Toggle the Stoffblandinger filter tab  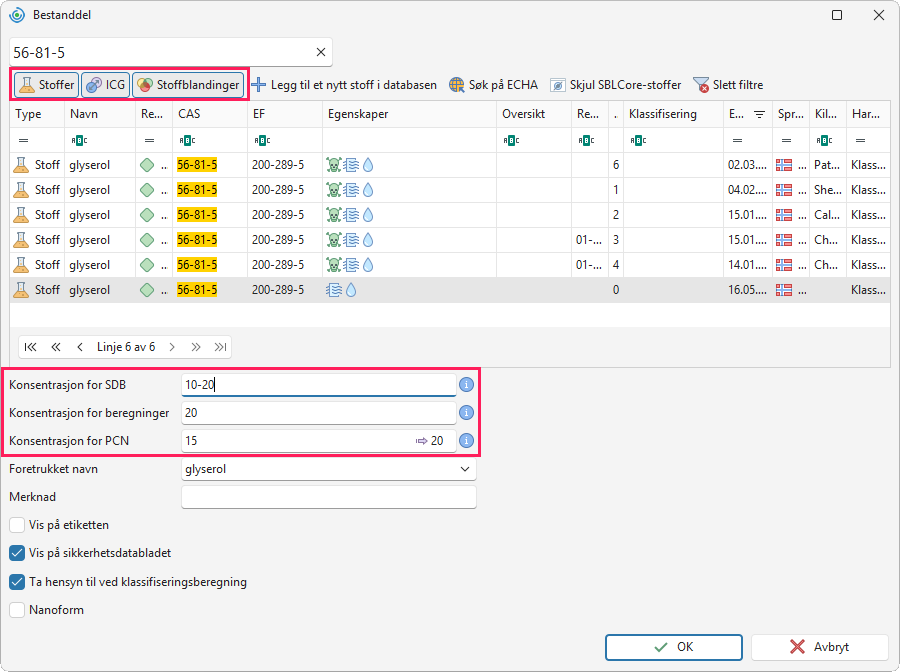coord(188,85)
